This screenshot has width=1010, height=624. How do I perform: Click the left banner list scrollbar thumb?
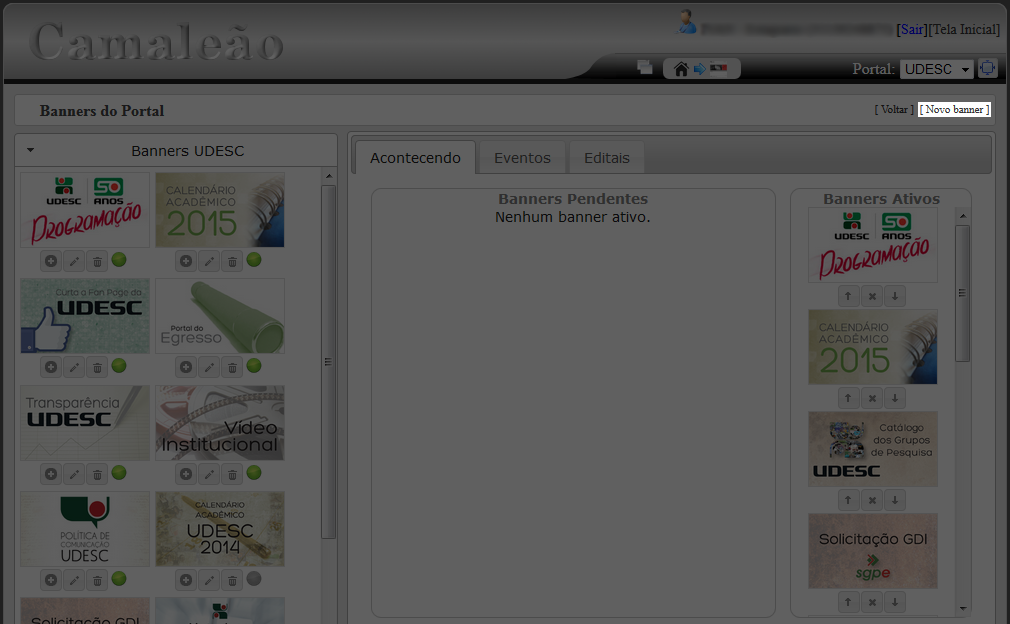pyautogui.click(x=329, y=362)
